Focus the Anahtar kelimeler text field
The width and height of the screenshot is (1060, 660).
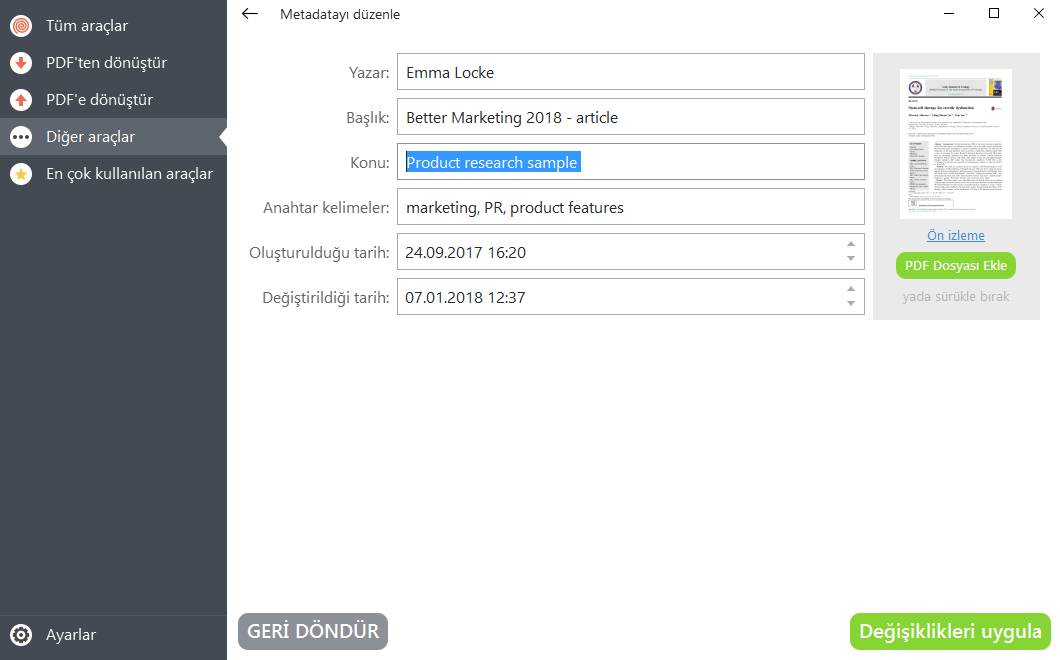(630, 207)
